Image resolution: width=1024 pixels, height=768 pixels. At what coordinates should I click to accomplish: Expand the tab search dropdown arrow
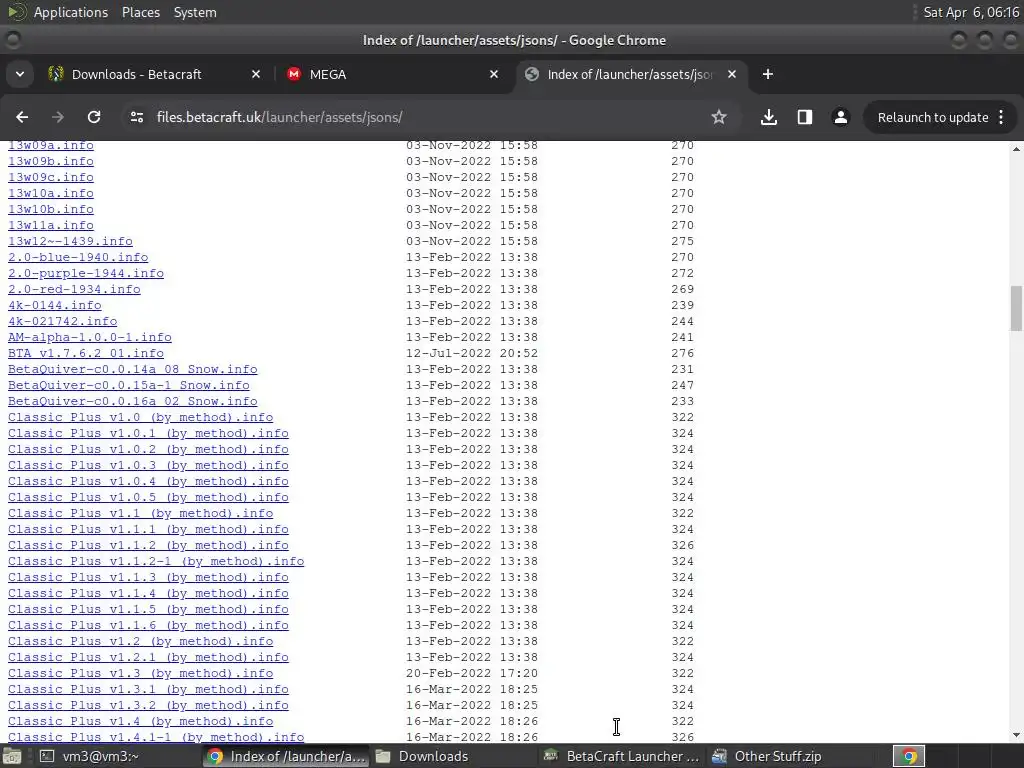tap(20, 74)
